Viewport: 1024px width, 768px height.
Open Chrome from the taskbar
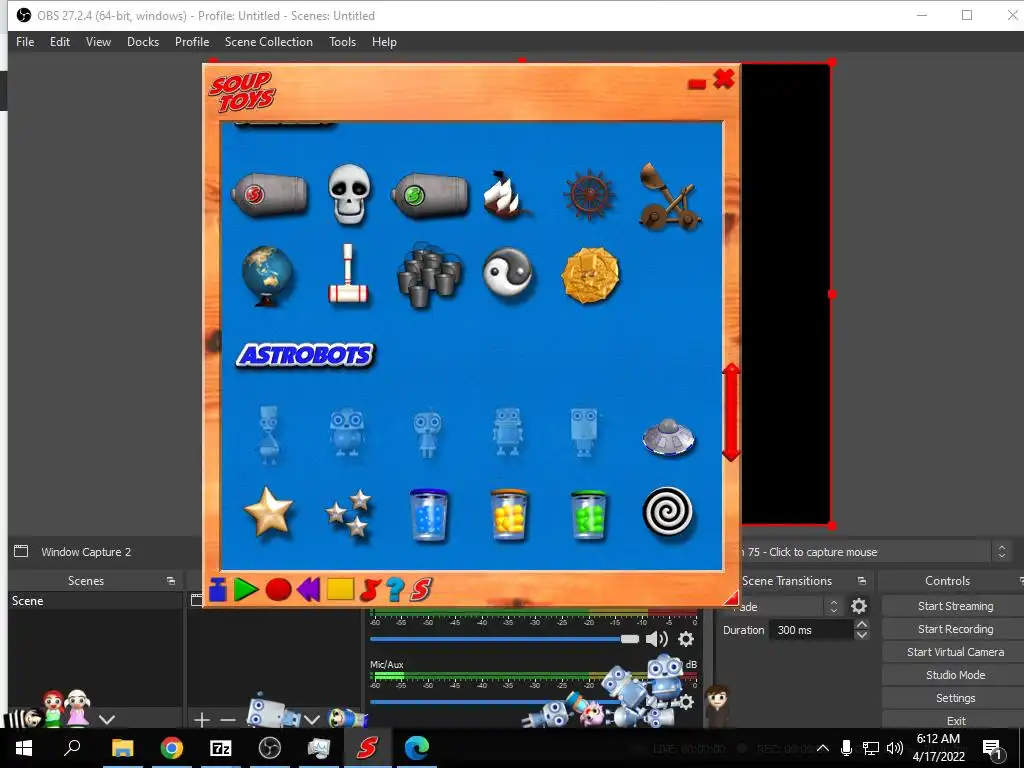tap(171, 748)
